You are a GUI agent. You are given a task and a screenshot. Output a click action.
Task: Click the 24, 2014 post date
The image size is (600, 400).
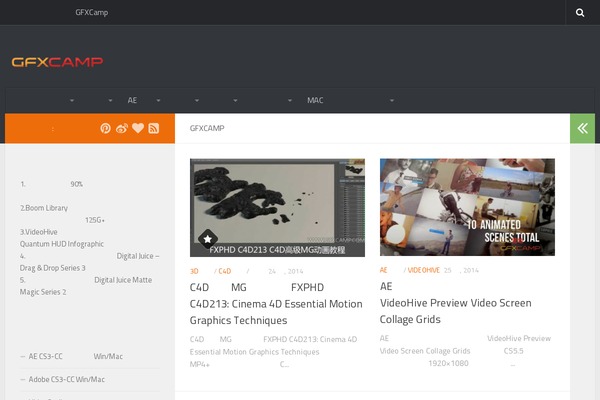click(x=285, y=271)
